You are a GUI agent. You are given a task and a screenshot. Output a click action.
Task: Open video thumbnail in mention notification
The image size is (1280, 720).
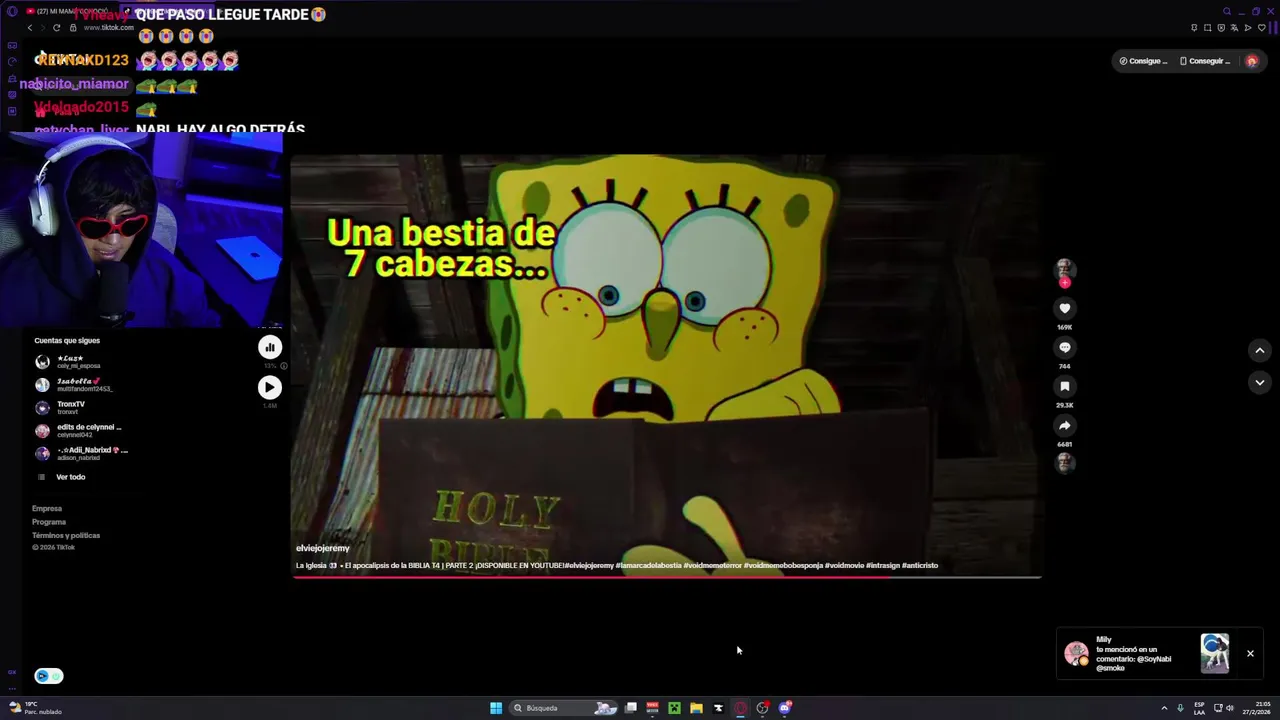tap(1215, 654)
